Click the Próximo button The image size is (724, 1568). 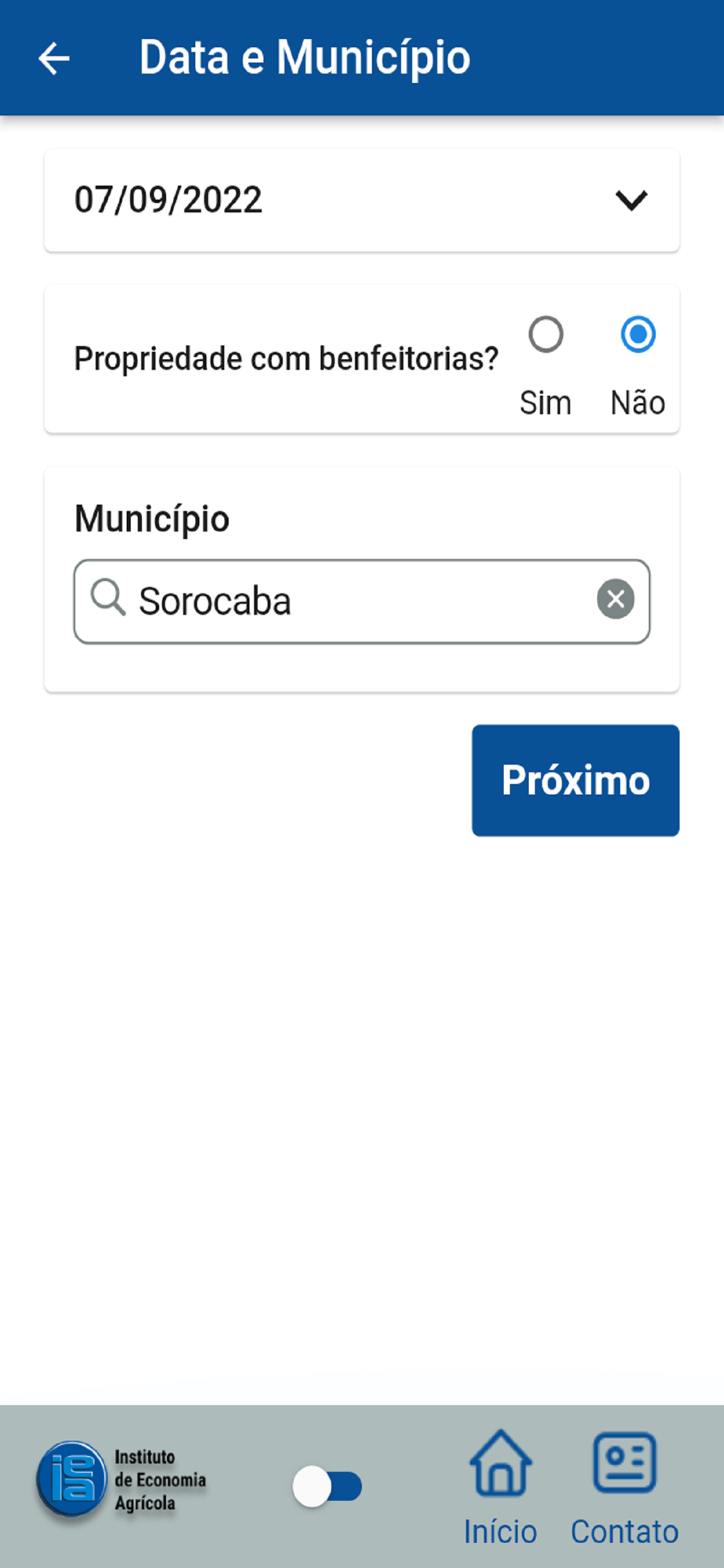tap(576, 780)
